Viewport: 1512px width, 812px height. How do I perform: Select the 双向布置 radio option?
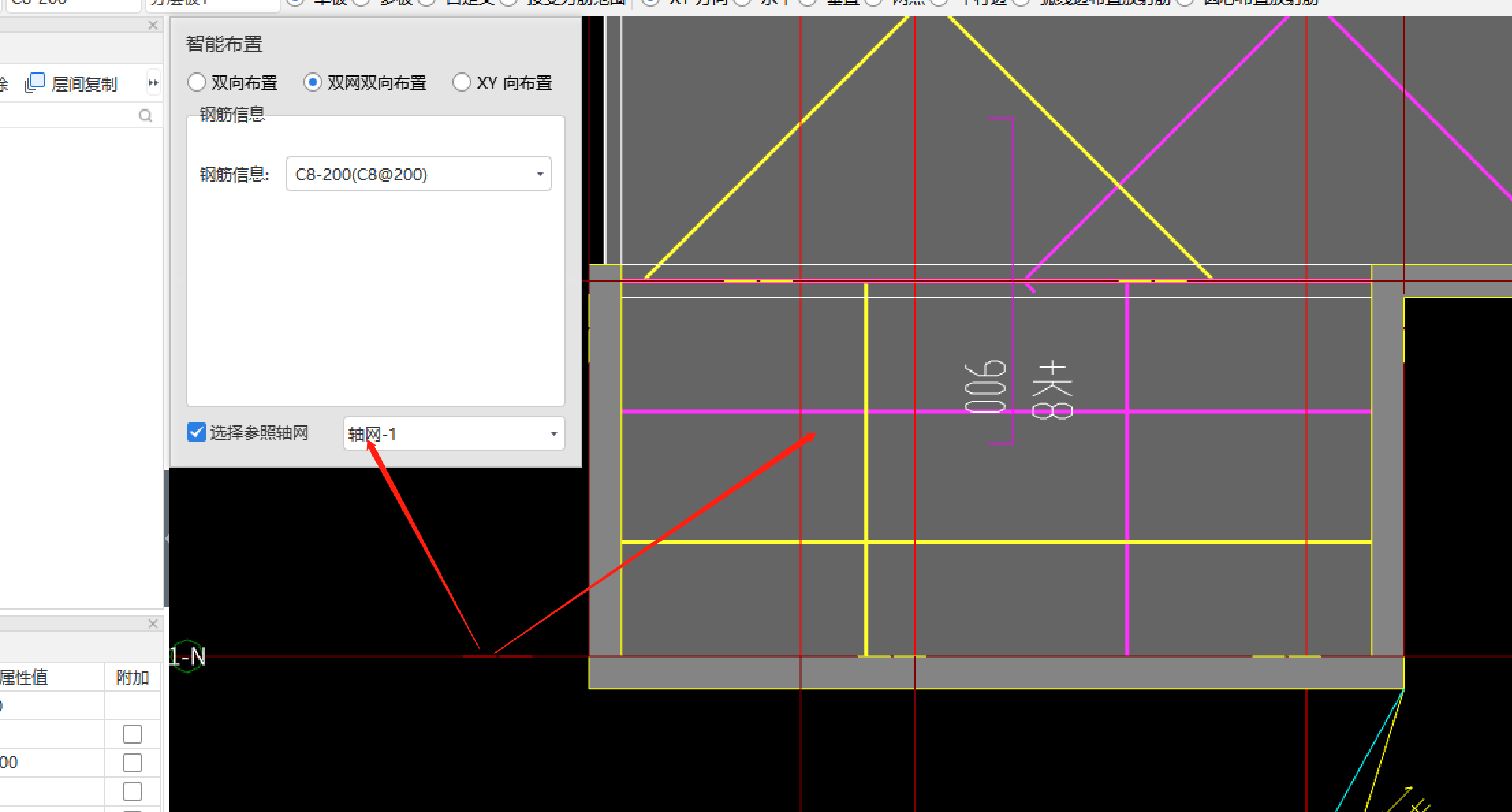pos(197,83)
